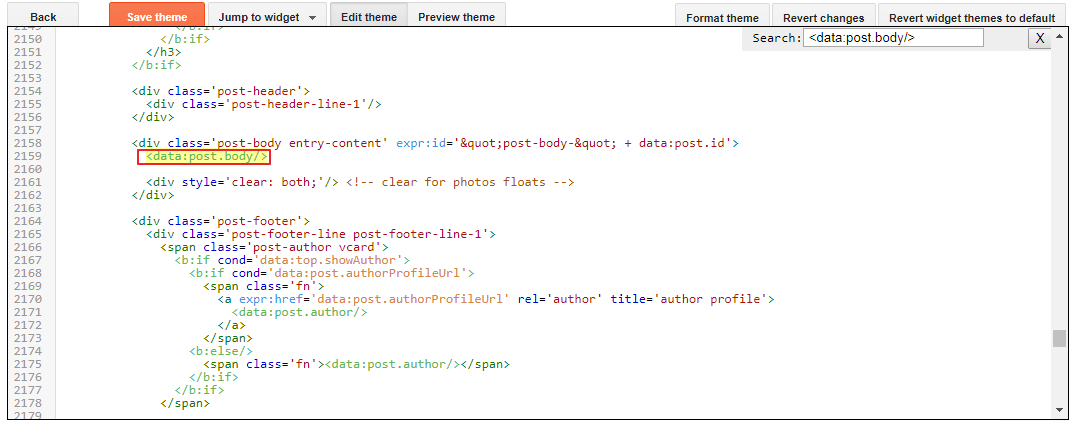Click the post-body entry-content div line
The image size is (1071, 421).
[436, 144]
